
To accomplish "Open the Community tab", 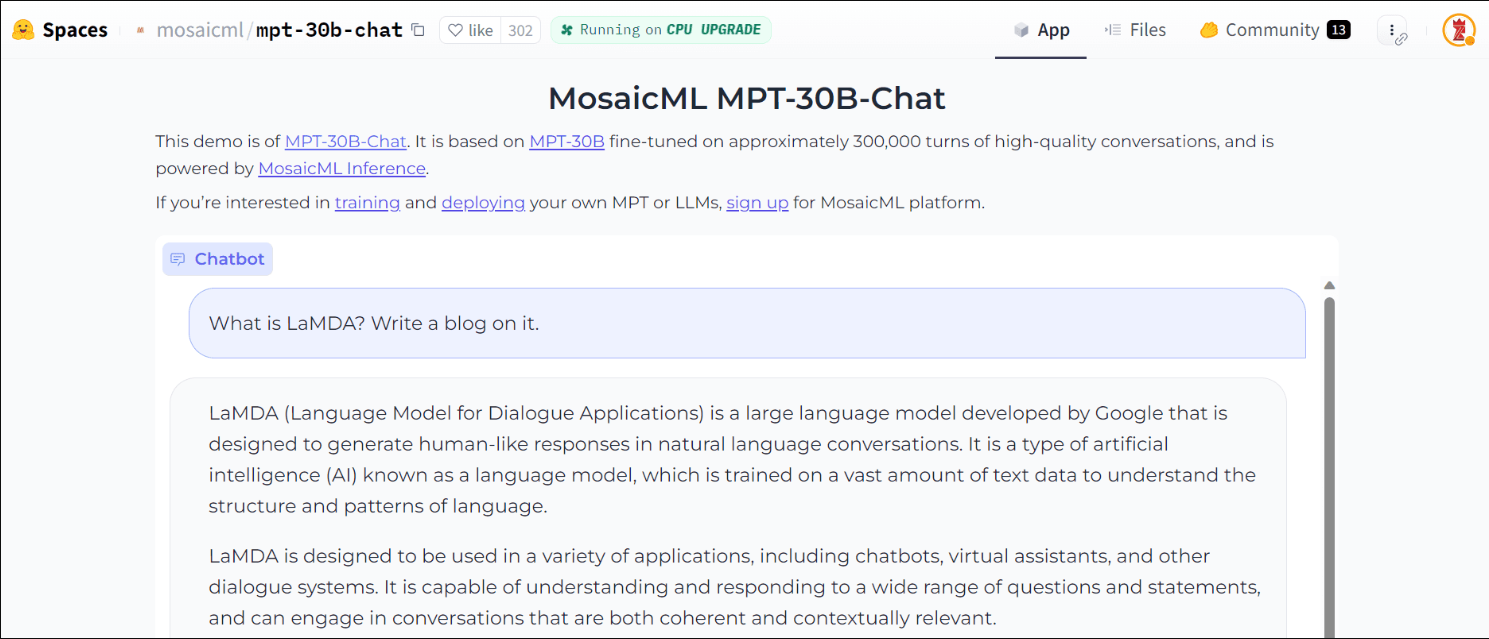I will (x=1275, y=30).
